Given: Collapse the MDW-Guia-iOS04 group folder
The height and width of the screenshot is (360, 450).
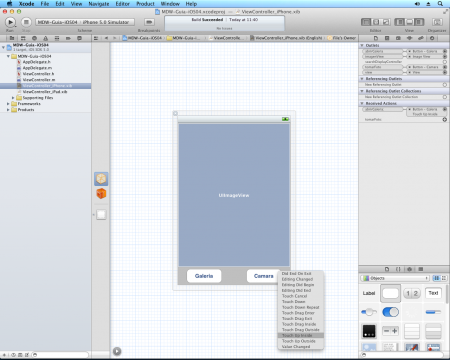Looking at the screenshot, I should [x=8, y=56].
